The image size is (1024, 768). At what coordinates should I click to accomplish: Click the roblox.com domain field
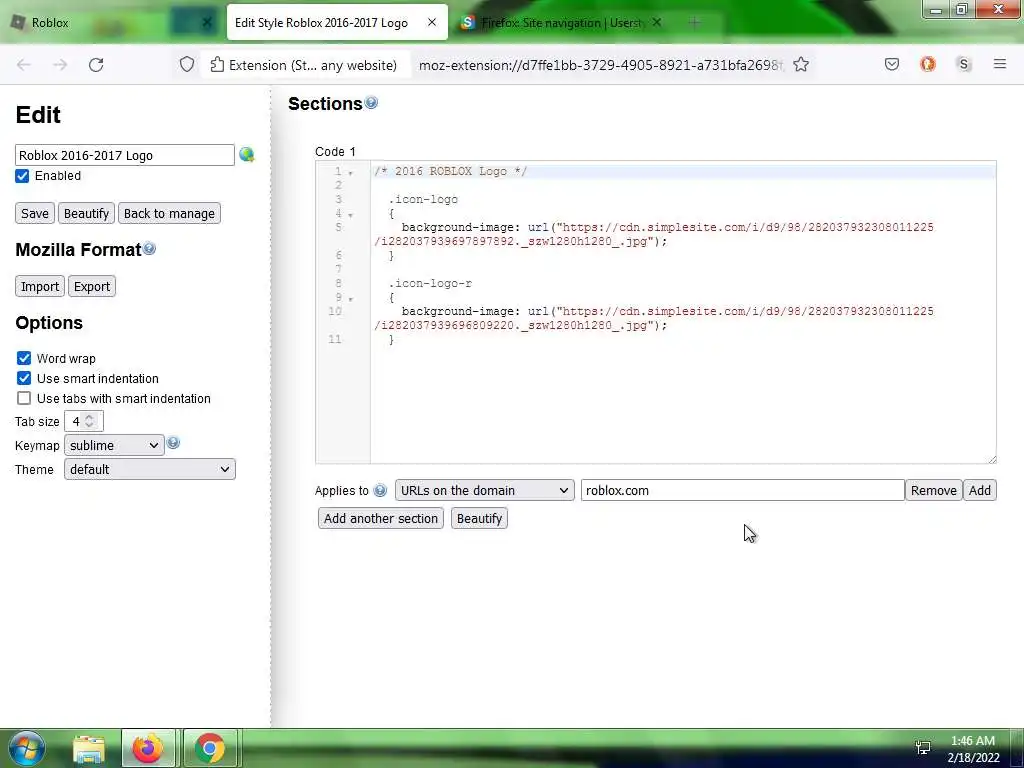pyautogui.click(x=743, y=490)
